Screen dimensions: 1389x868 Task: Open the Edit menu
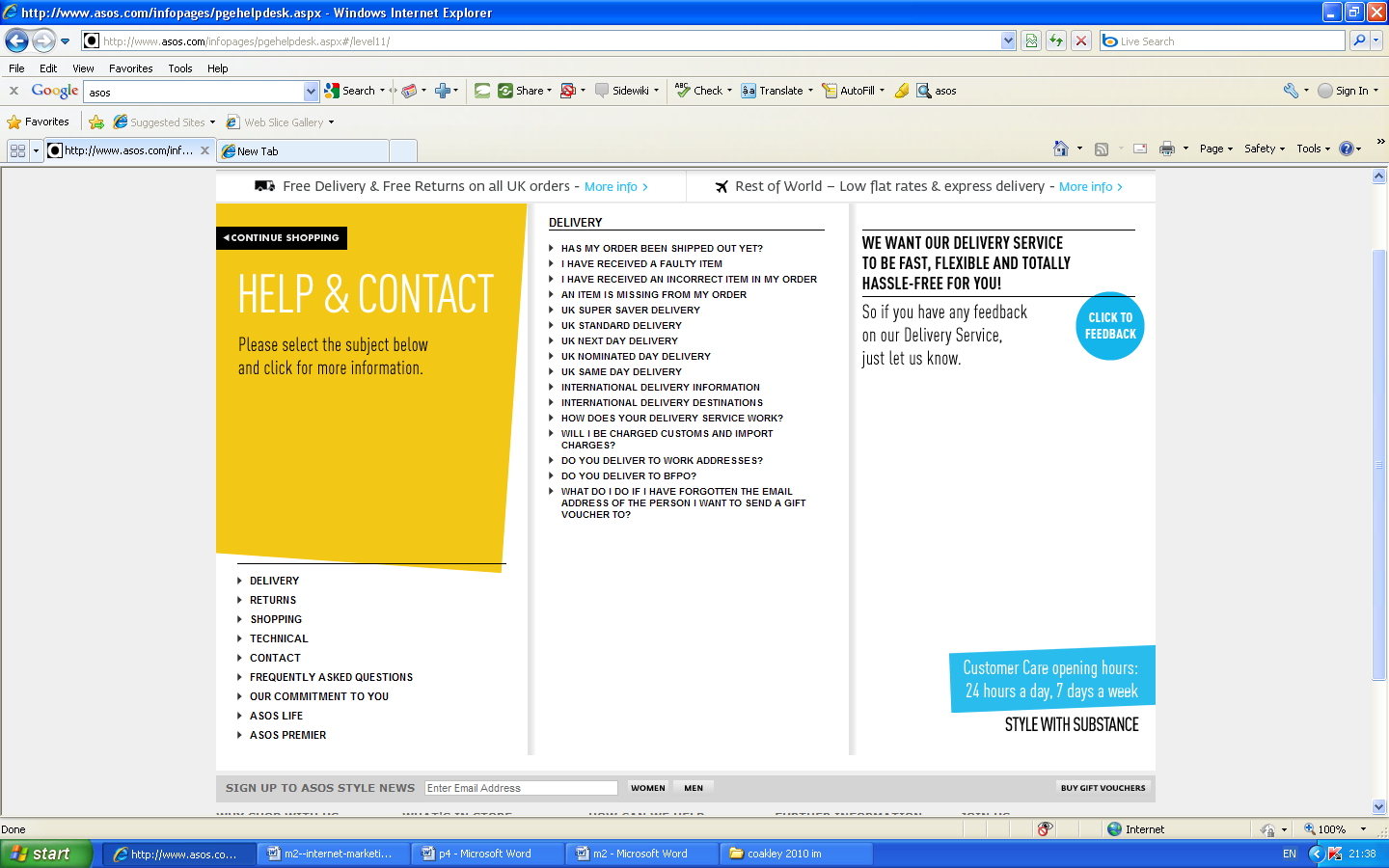pos(48,68)
